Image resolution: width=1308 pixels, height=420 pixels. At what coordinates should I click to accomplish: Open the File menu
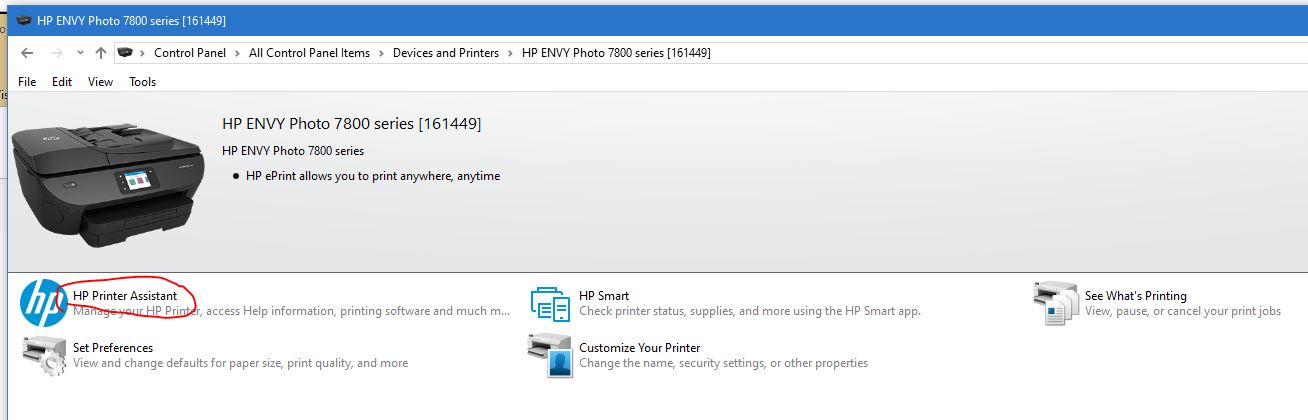(27, 82)
